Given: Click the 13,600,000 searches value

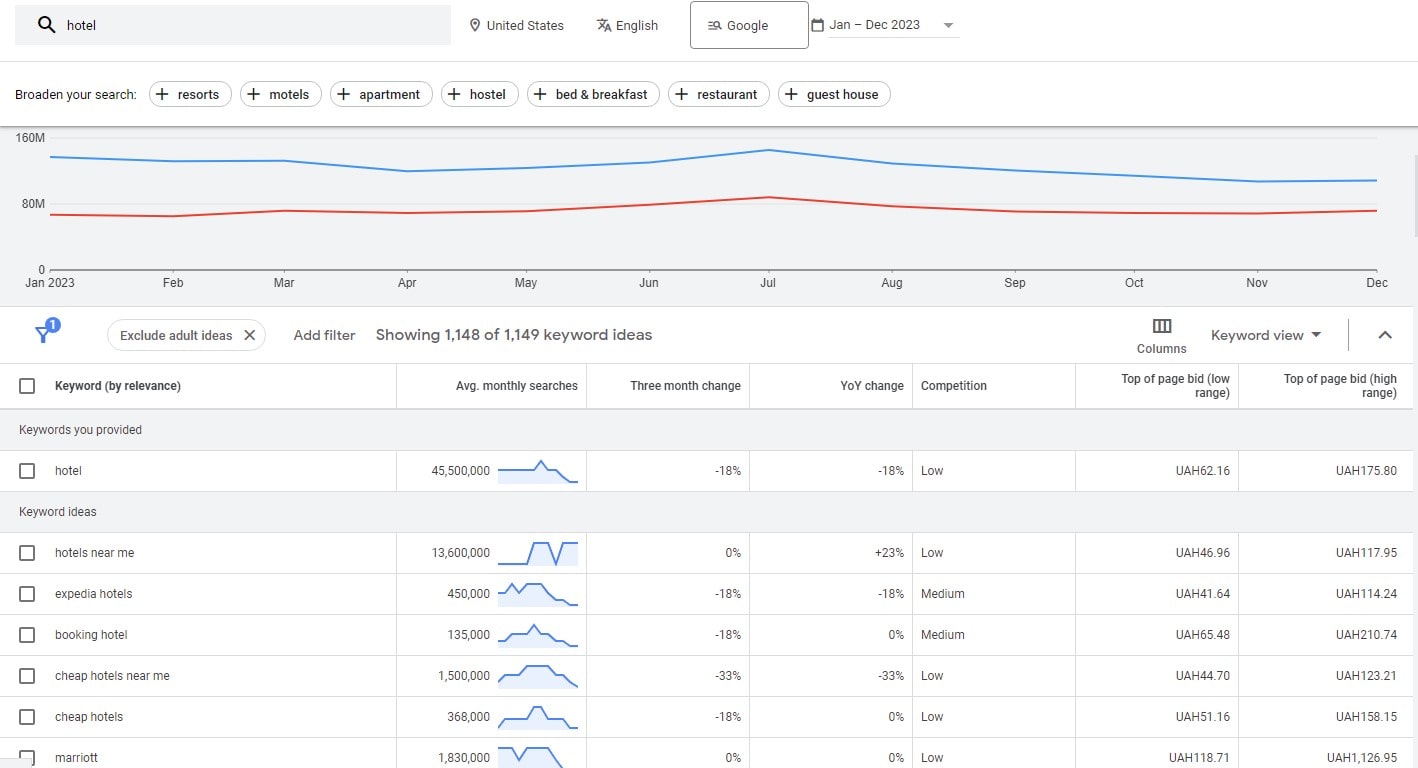Looking at the screenshot, I should [461, 553].
